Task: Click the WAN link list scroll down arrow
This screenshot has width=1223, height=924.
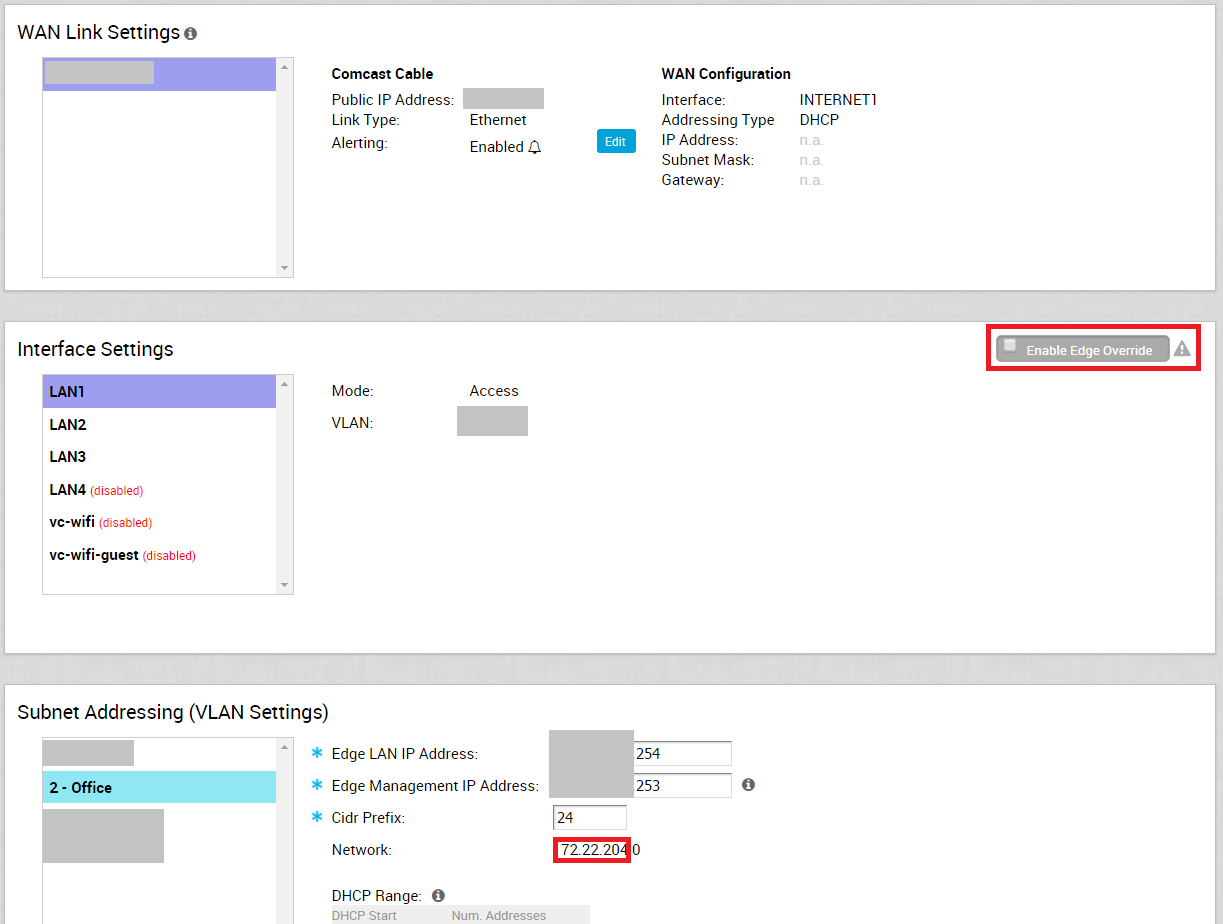Action: coord(285,268)
